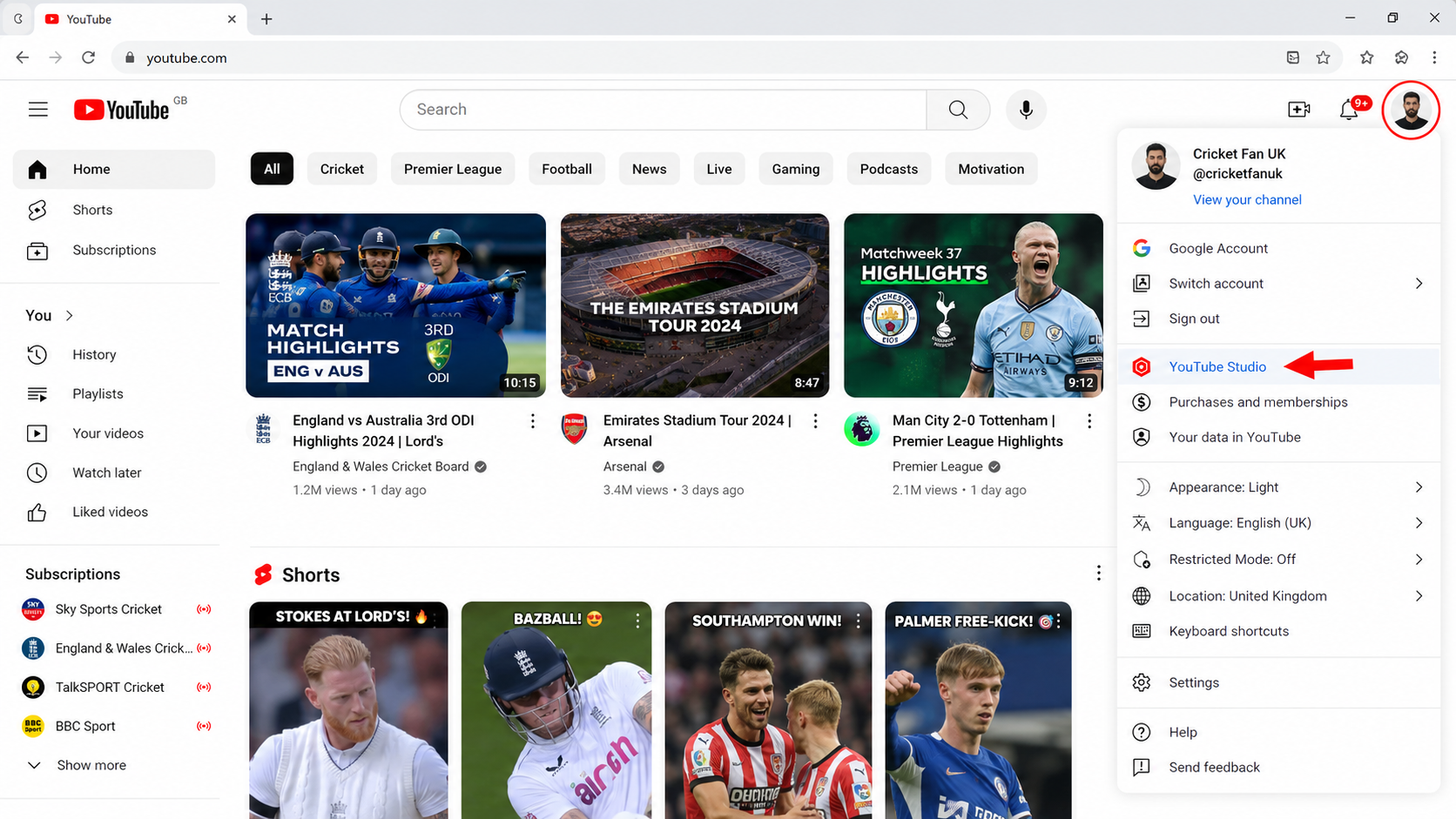Click the profile avatar in the header

pyautogui.click(x=1411, y=110)
